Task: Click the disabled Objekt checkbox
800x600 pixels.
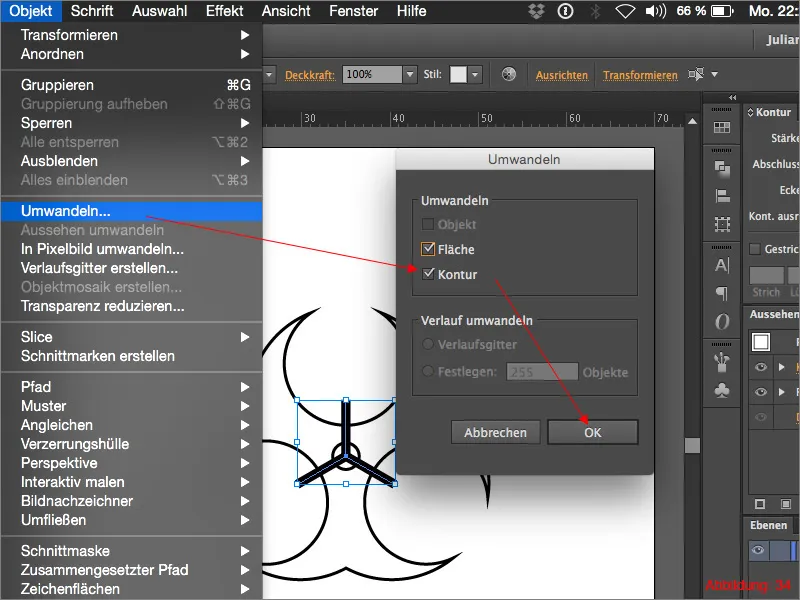Action: pos(428,224)
